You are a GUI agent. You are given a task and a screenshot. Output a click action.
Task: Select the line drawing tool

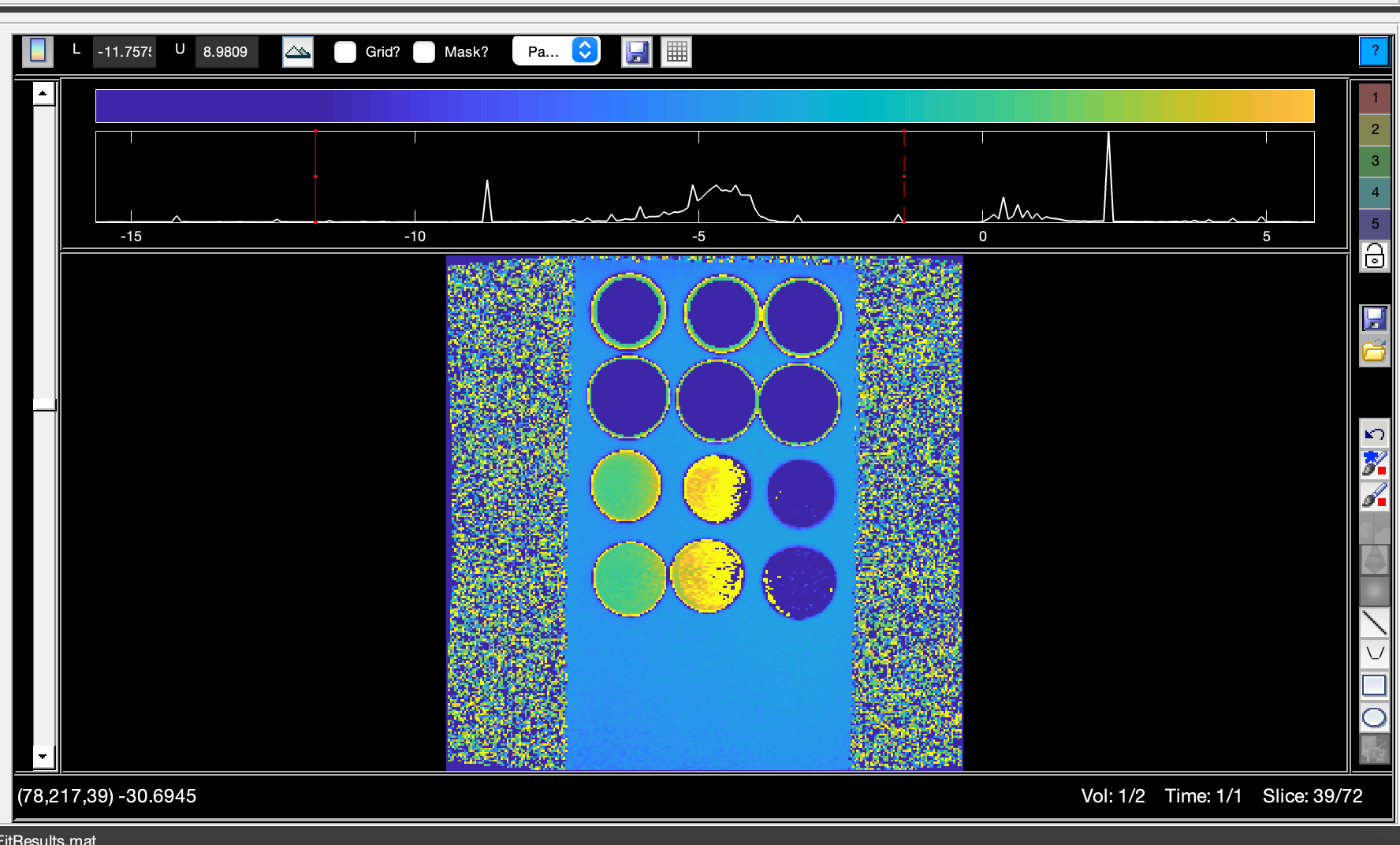point(1375,624)
